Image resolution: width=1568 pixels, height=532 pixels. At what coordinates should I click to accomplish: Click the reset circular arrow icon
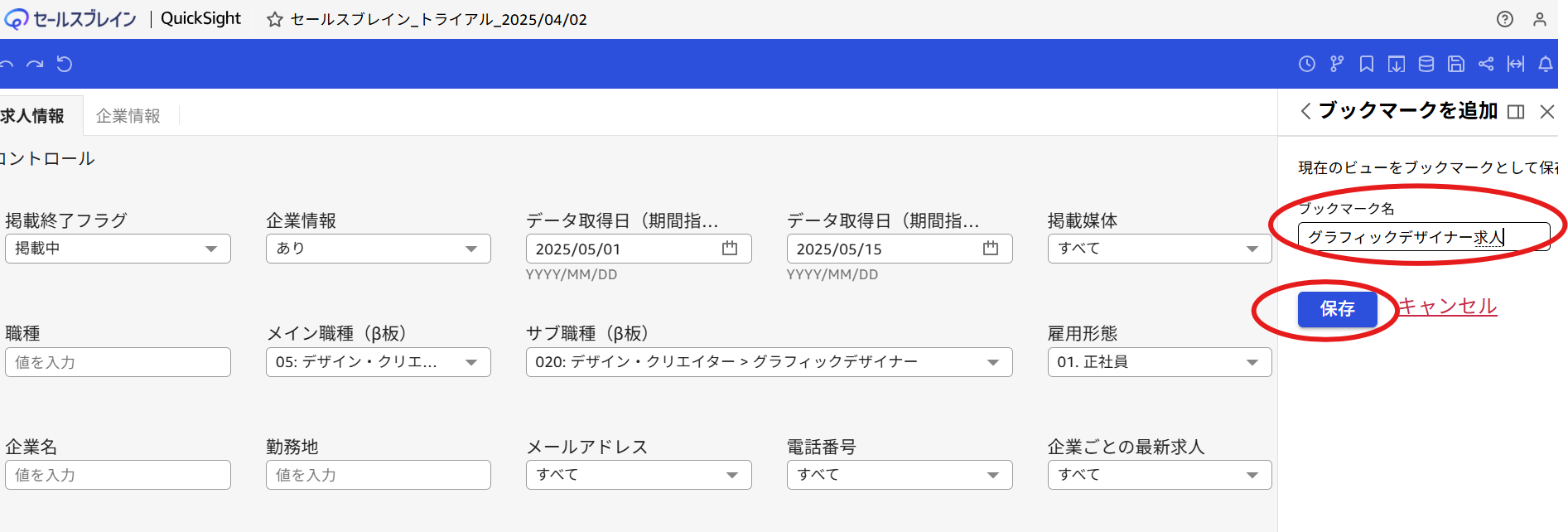pos(65,64)
